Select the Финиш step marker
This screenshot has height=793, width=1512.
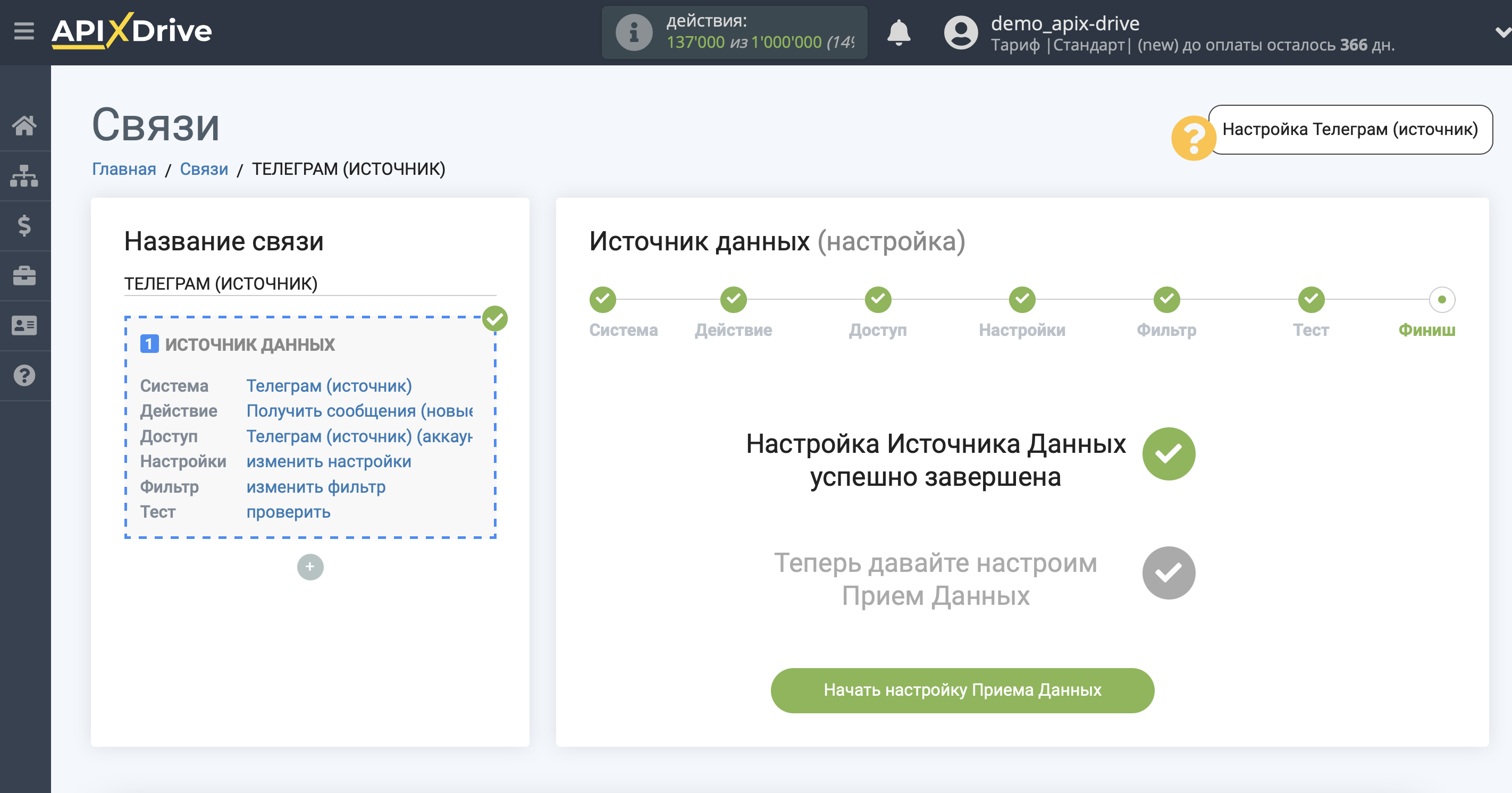(x=1442, y=300)
